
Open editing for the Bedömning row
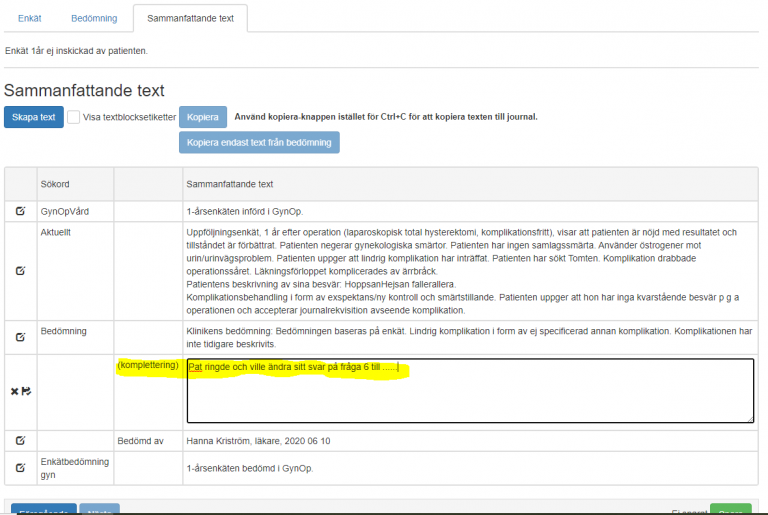point(20,337)
